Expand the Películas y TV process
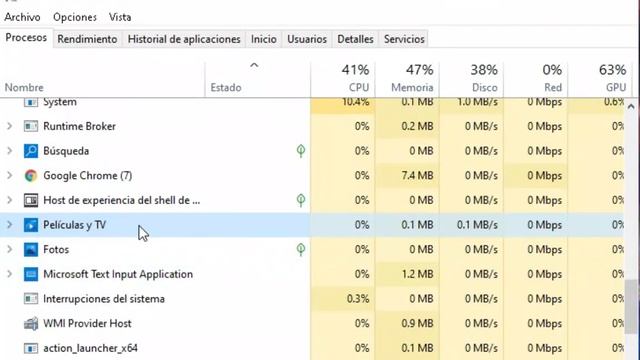The height and width of the screenshot is (360, 640). click(9, 225)
